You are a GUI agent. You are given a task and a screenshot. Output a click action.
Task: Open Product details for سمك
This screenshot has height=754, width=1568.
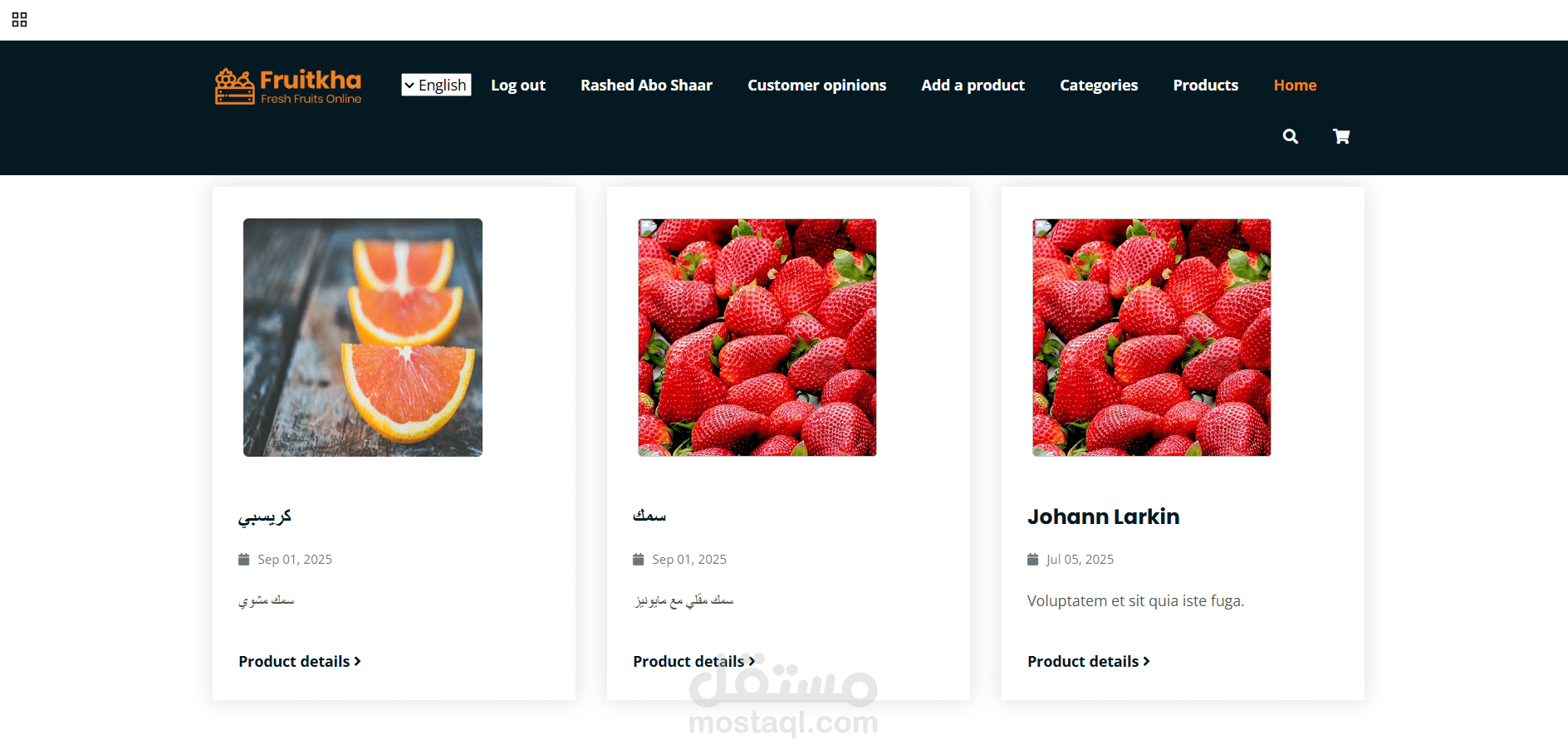click(694, 662)
